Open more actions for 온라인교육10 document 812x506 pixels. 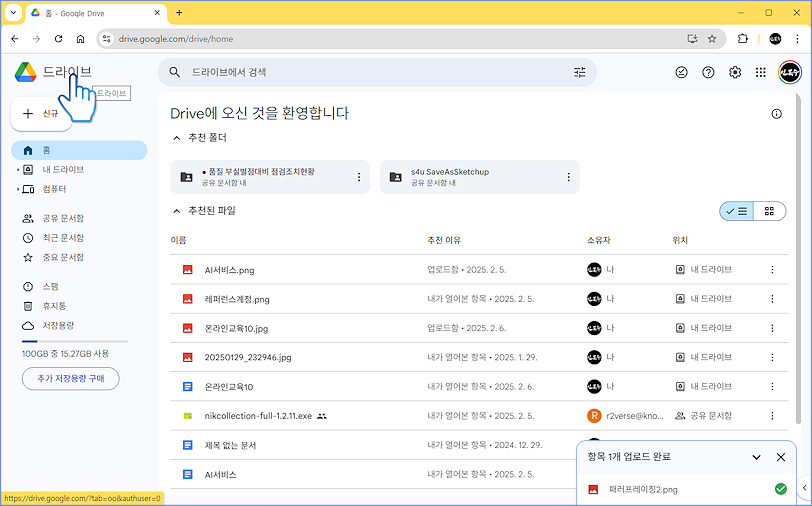point(772,386)
